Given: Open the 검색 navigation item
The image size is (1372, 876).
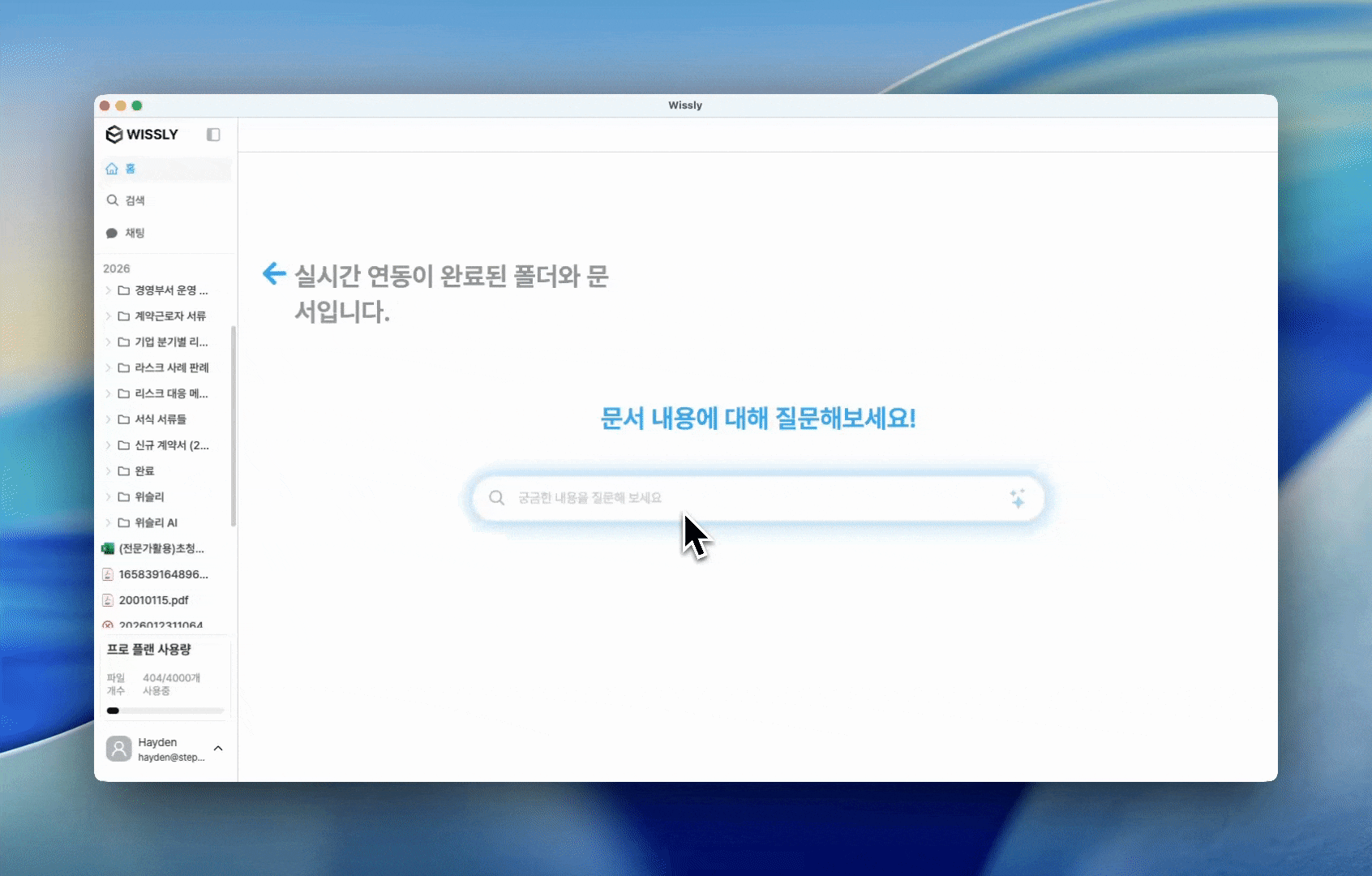Looking at the screenshot, I should pyautogui.click(x=165, y=200).
